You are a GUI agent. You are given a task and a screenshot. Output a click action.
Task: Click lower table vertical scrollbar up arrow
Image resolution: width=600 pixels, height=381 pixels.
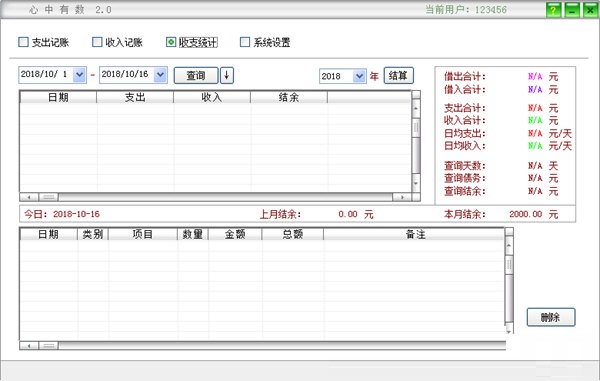[509, 245]
